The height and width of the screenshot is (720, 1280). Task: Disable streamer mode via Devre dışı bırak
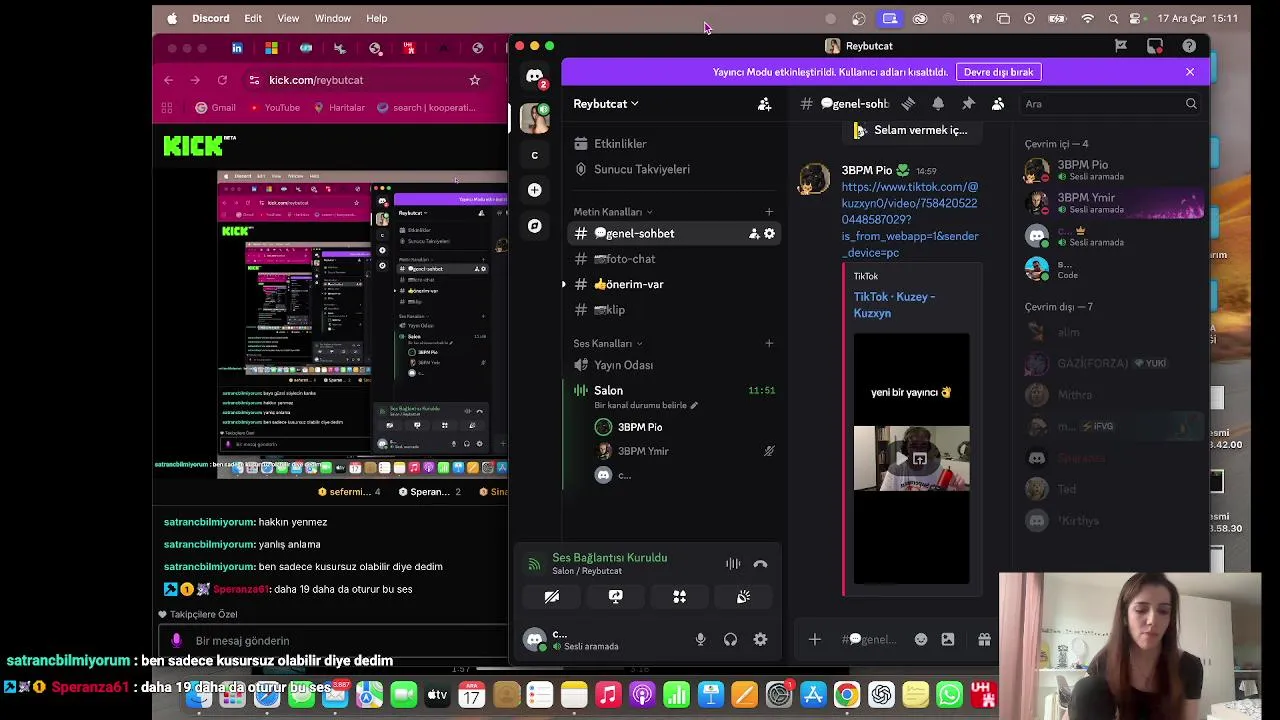pyautogui.click(x=999, y=72)
